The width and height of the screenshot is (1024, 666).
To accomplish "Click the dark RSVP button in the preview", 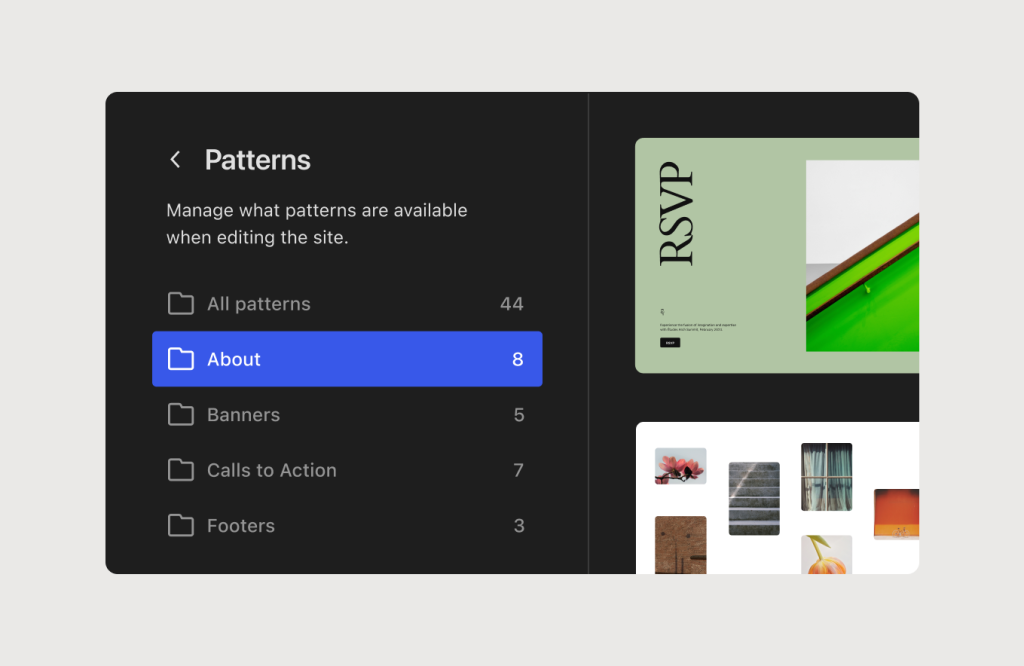I will (x=668, y=341).
